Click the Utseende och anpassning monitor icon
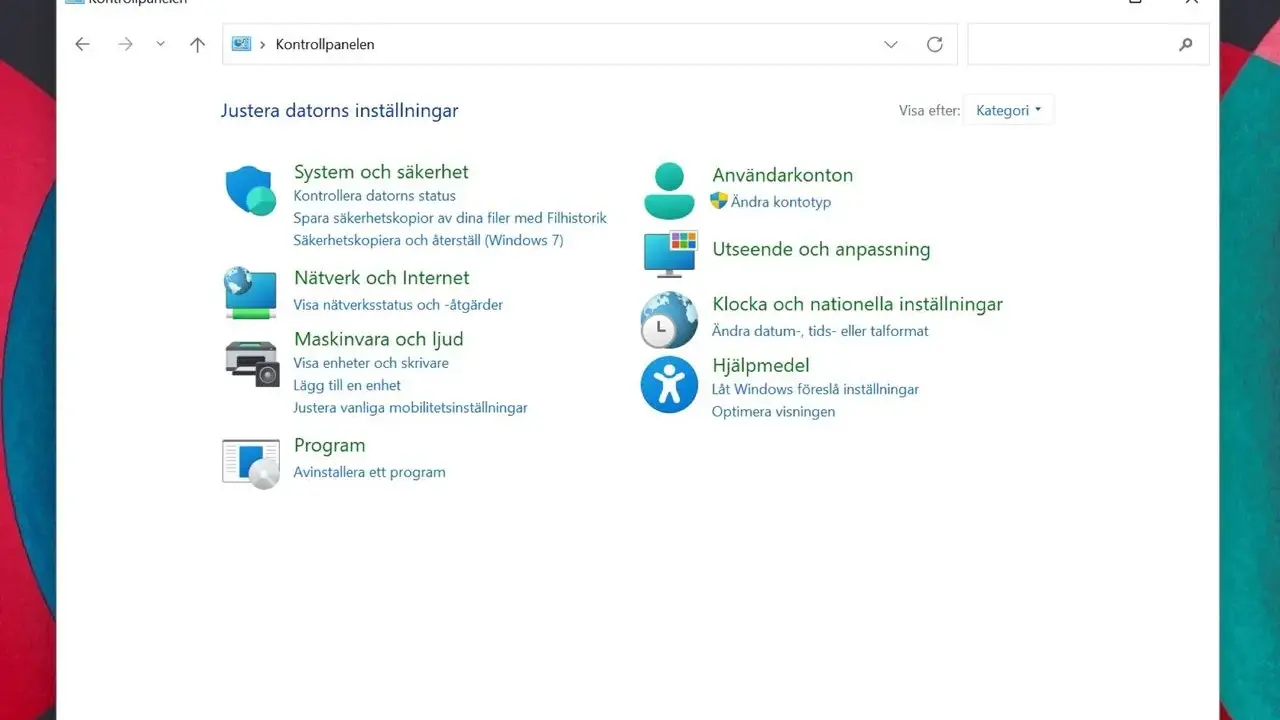The image size is (1280, 720). pos(669,254)
